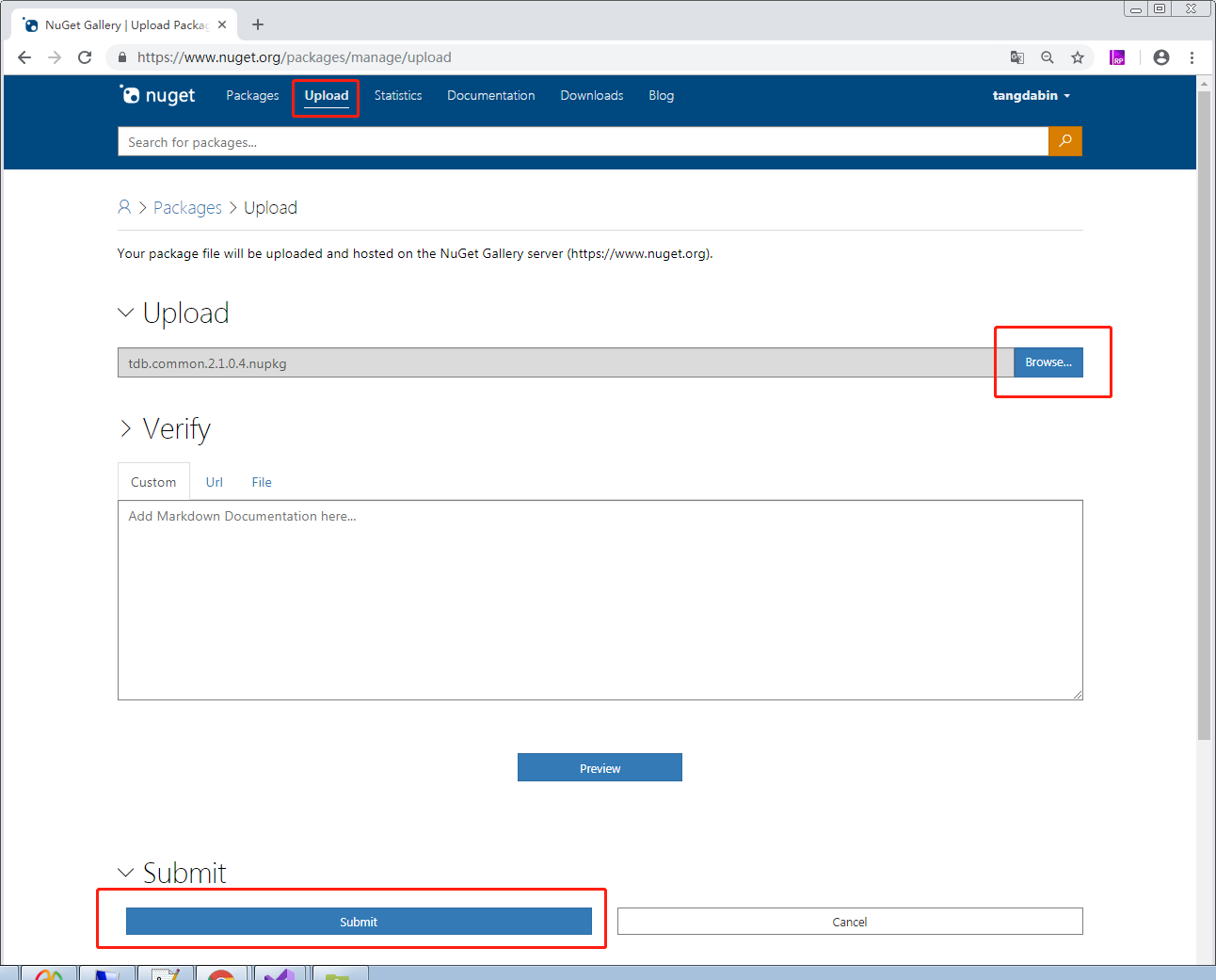This screenshot has height=980, width=1216.
Task: Open the tangdabin account dropdown
Action: click(1032, 95)
